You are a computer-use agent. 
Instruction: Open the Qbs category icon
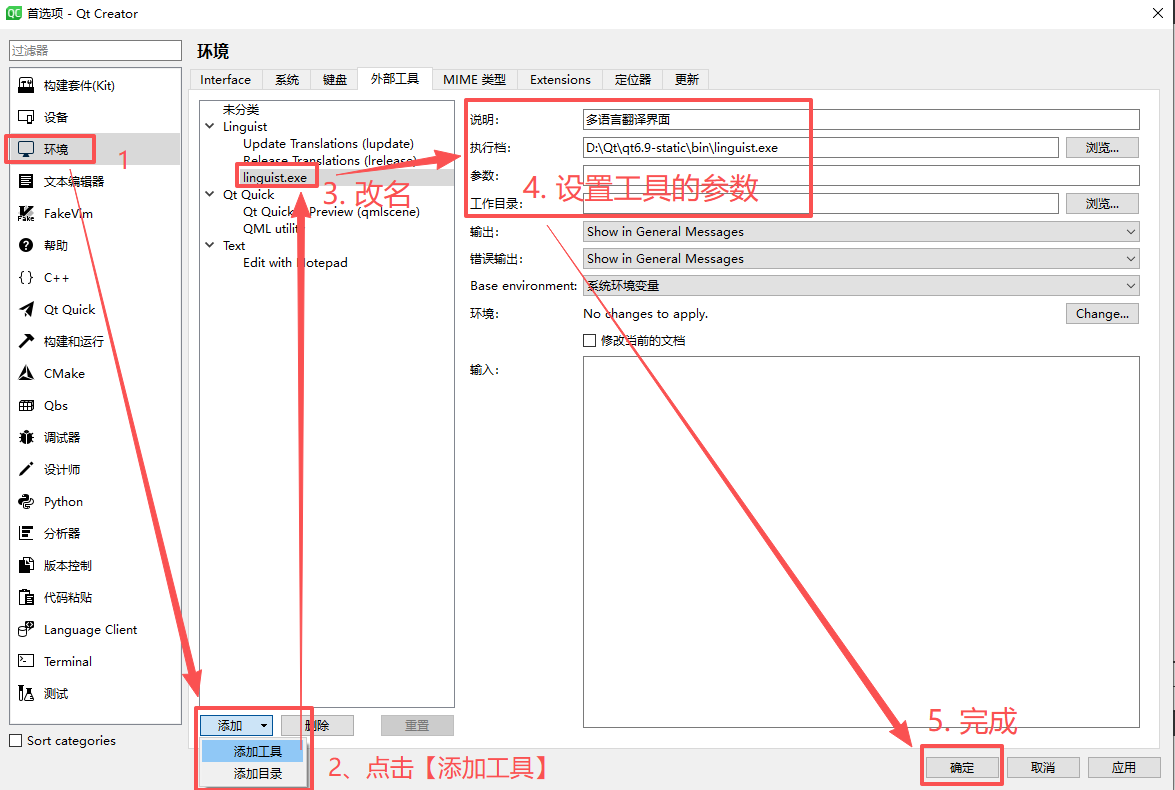point(26,405)
